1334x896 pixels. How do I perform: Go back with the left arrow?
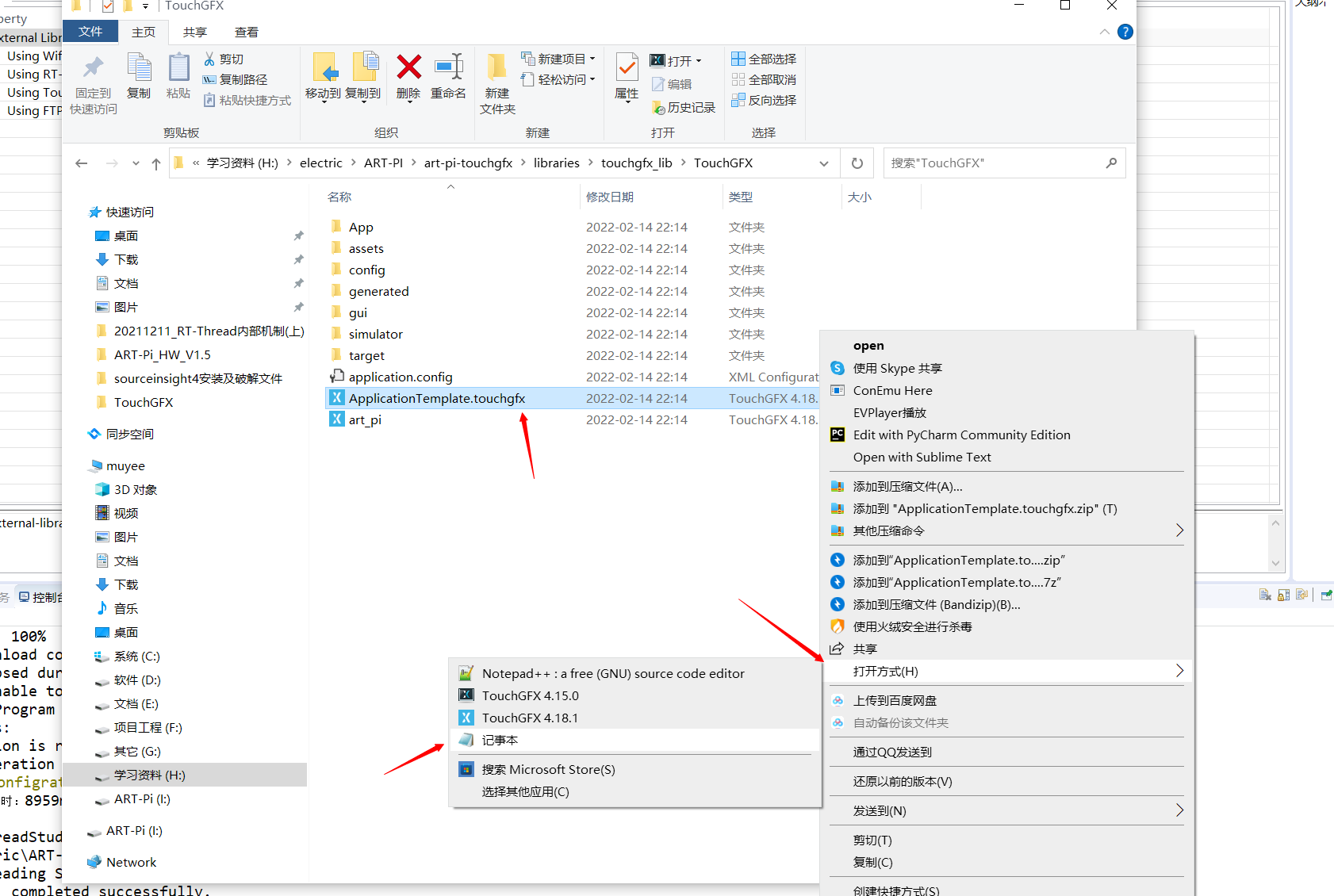(x=81, y=163)
